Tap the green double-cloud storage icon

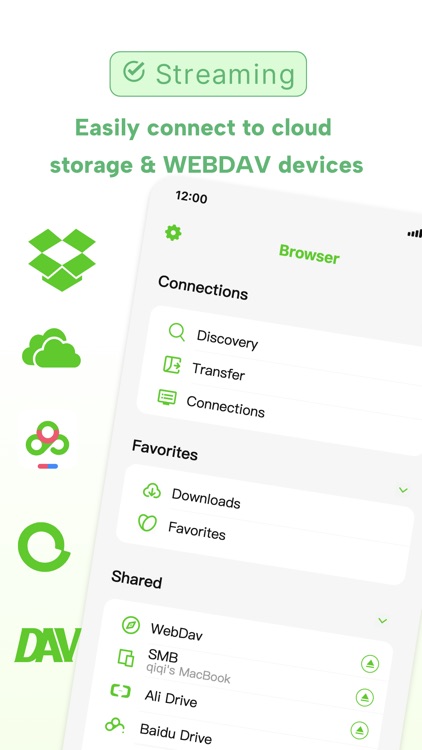[x=51, y=348]
